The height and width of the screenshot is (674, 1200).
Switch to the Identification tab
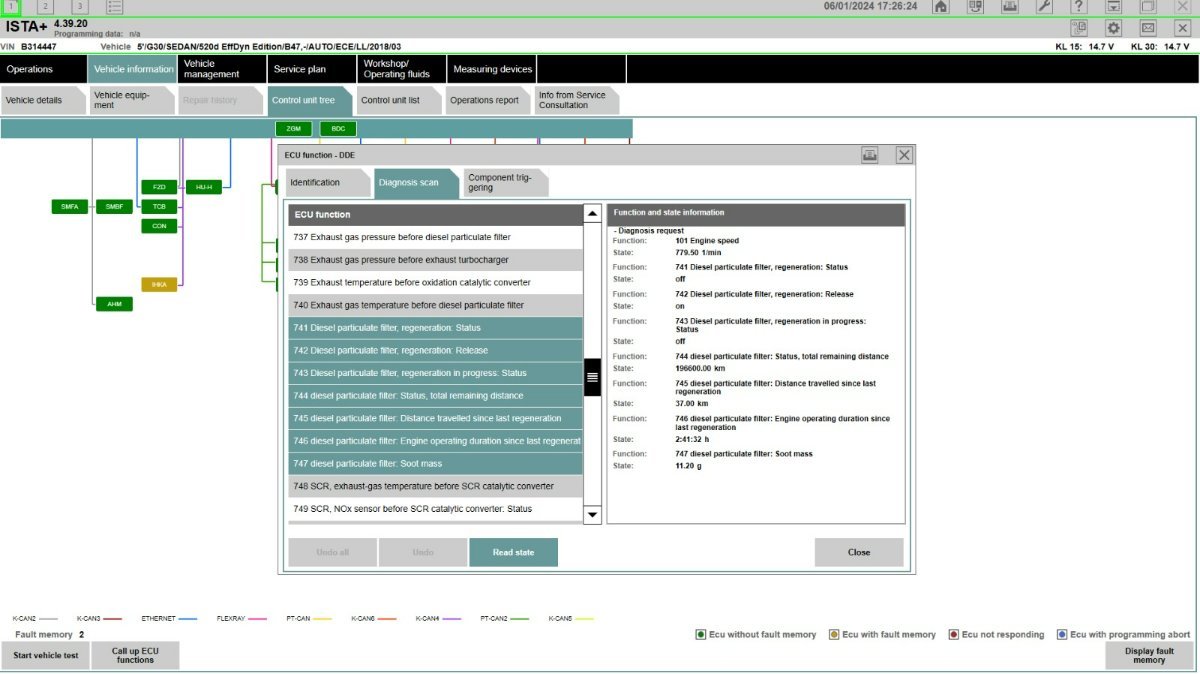(316, 183)
